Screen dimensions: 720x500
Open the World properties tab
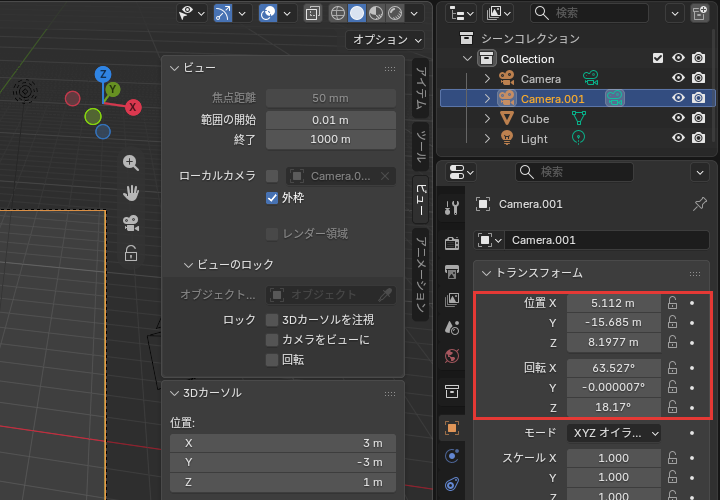[x=452, y=356]
